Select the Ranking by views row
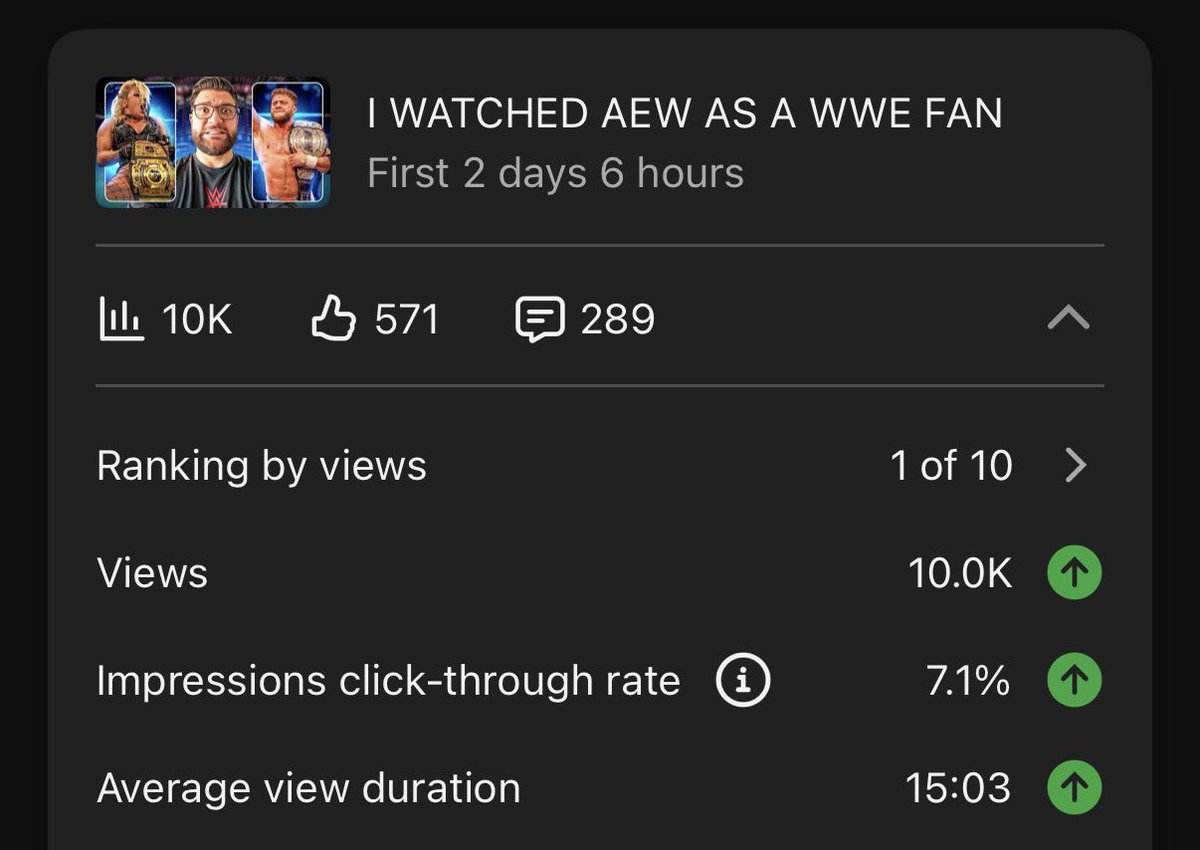 click(600, 465)
